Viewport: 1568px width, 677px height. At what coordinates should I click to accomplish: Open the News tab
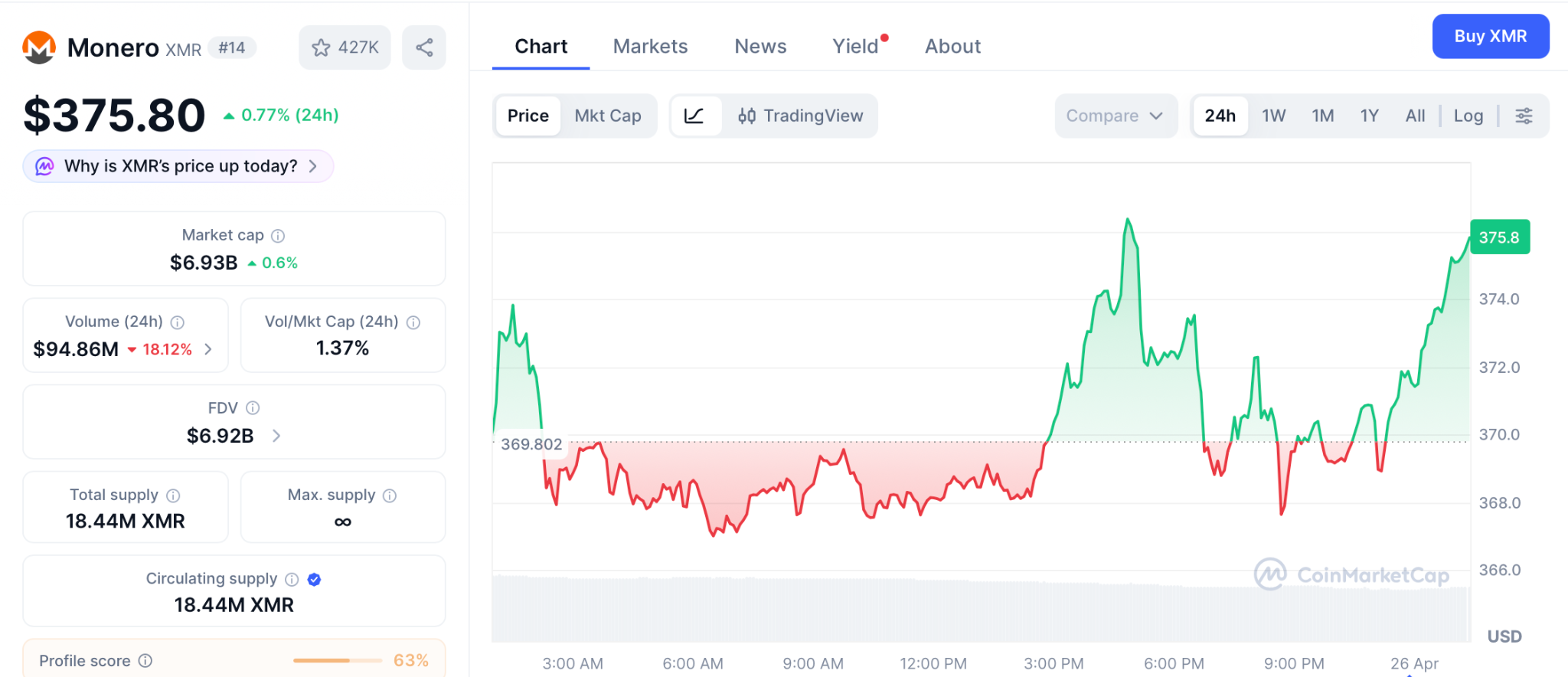(x=760, y=47)
